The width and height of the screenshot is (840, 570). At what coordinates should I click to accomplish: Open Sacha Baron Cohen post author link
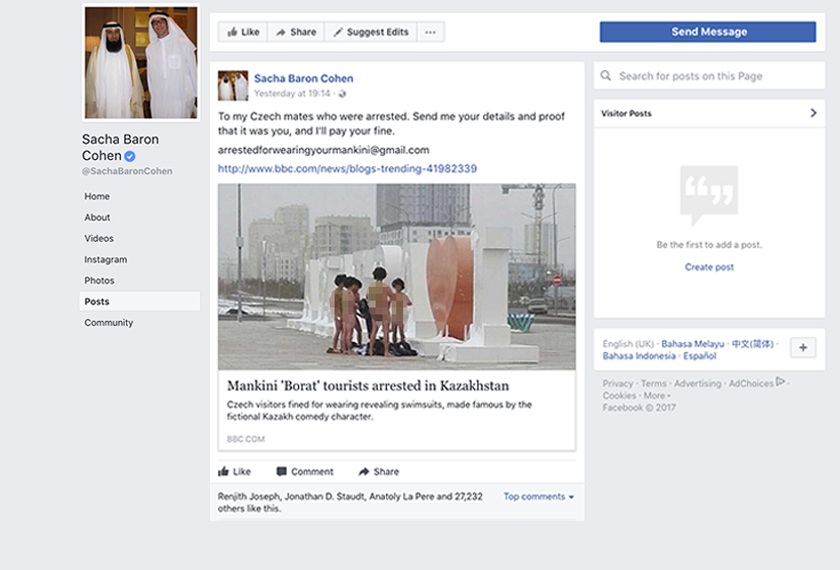304,78
